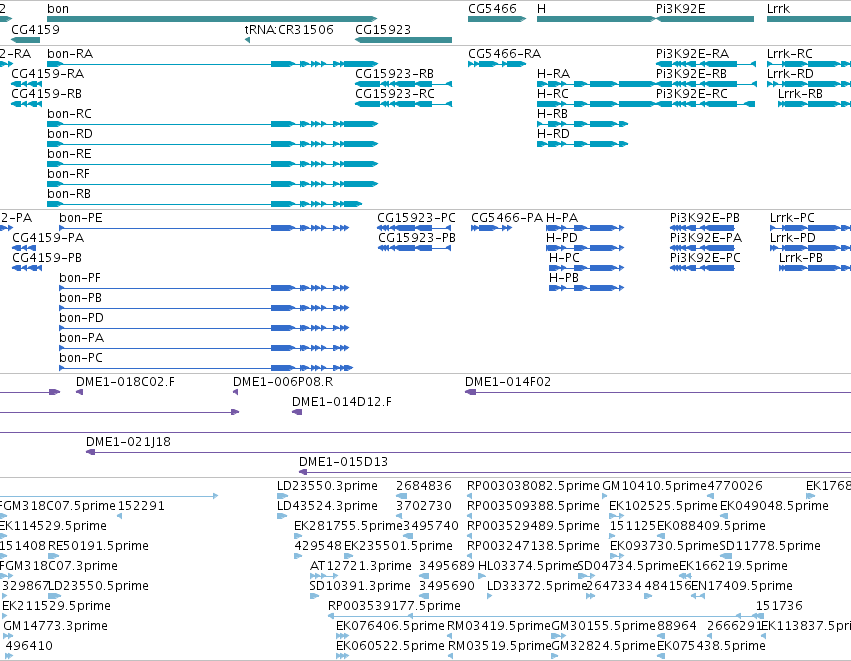Click the CG5466-RA transcript label
This screenshot has width=851, height=661.
505,54
